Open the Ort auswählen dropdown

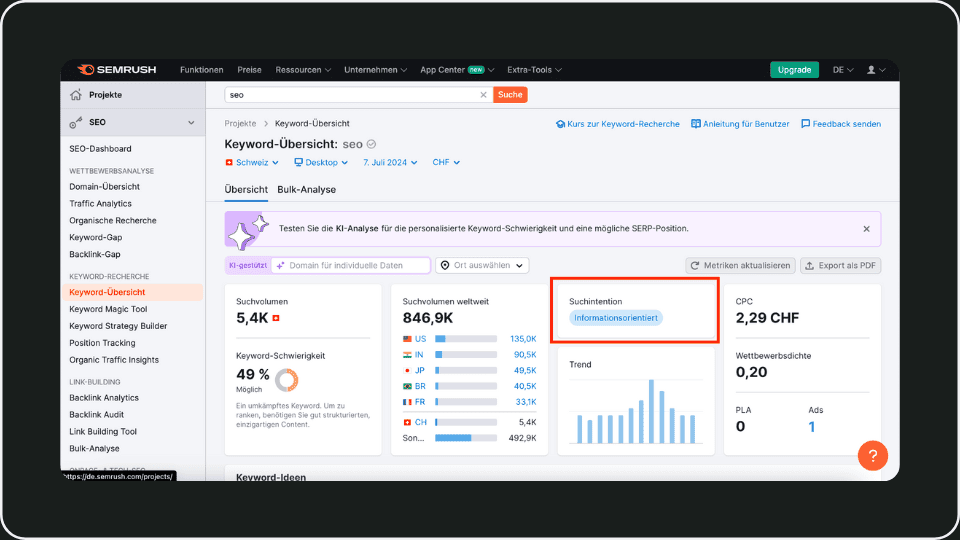click(x=482, y=265)
